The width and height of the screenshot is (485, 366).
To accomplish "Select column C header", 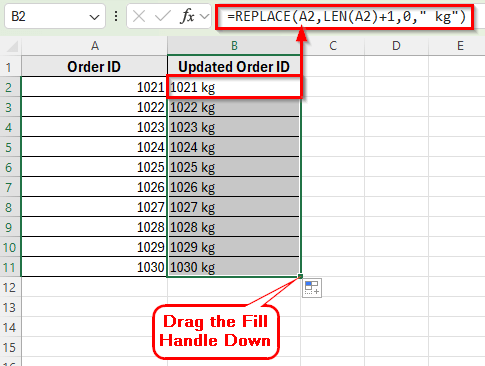I will [x=333, y=46].
